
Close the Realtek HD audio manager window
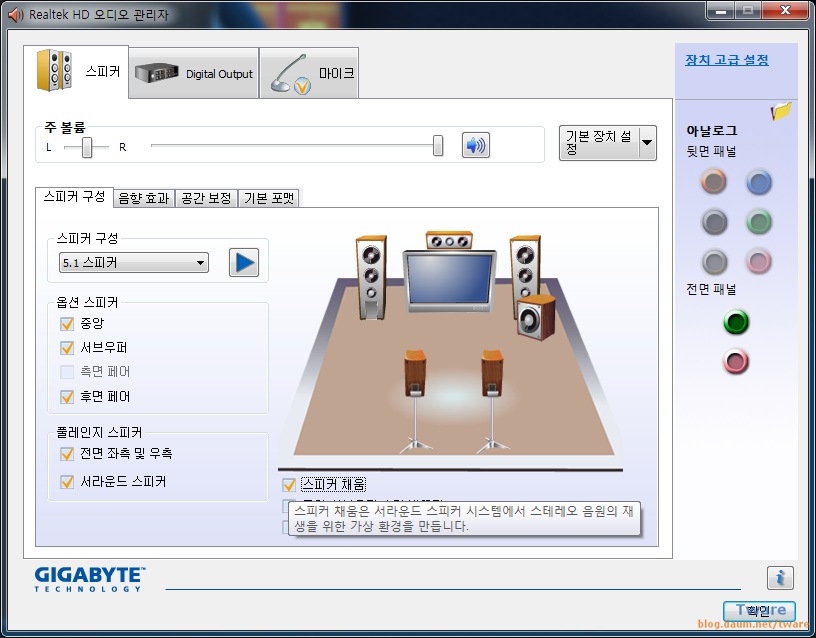[785, 10]
